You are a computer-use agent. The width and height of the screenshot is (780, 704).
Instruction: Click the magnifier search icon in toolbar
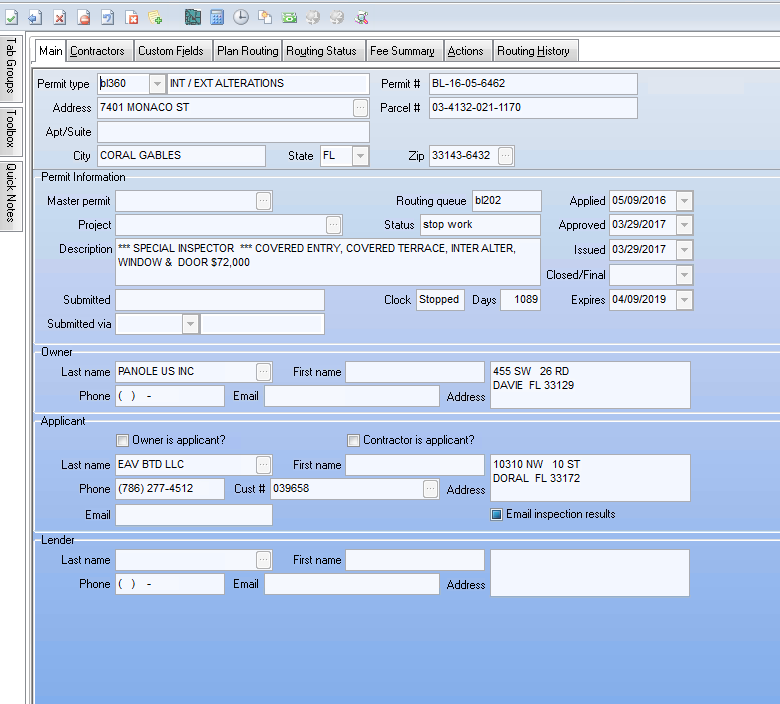click(x=361, y=18)
